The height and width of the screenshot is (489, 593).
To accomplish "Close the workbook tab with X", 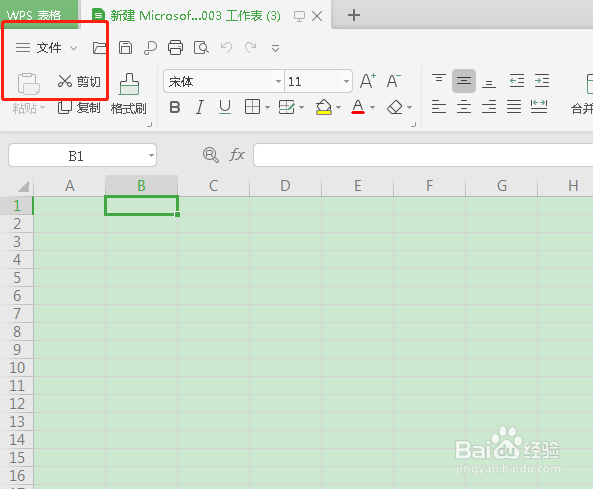I will (317, 16).
